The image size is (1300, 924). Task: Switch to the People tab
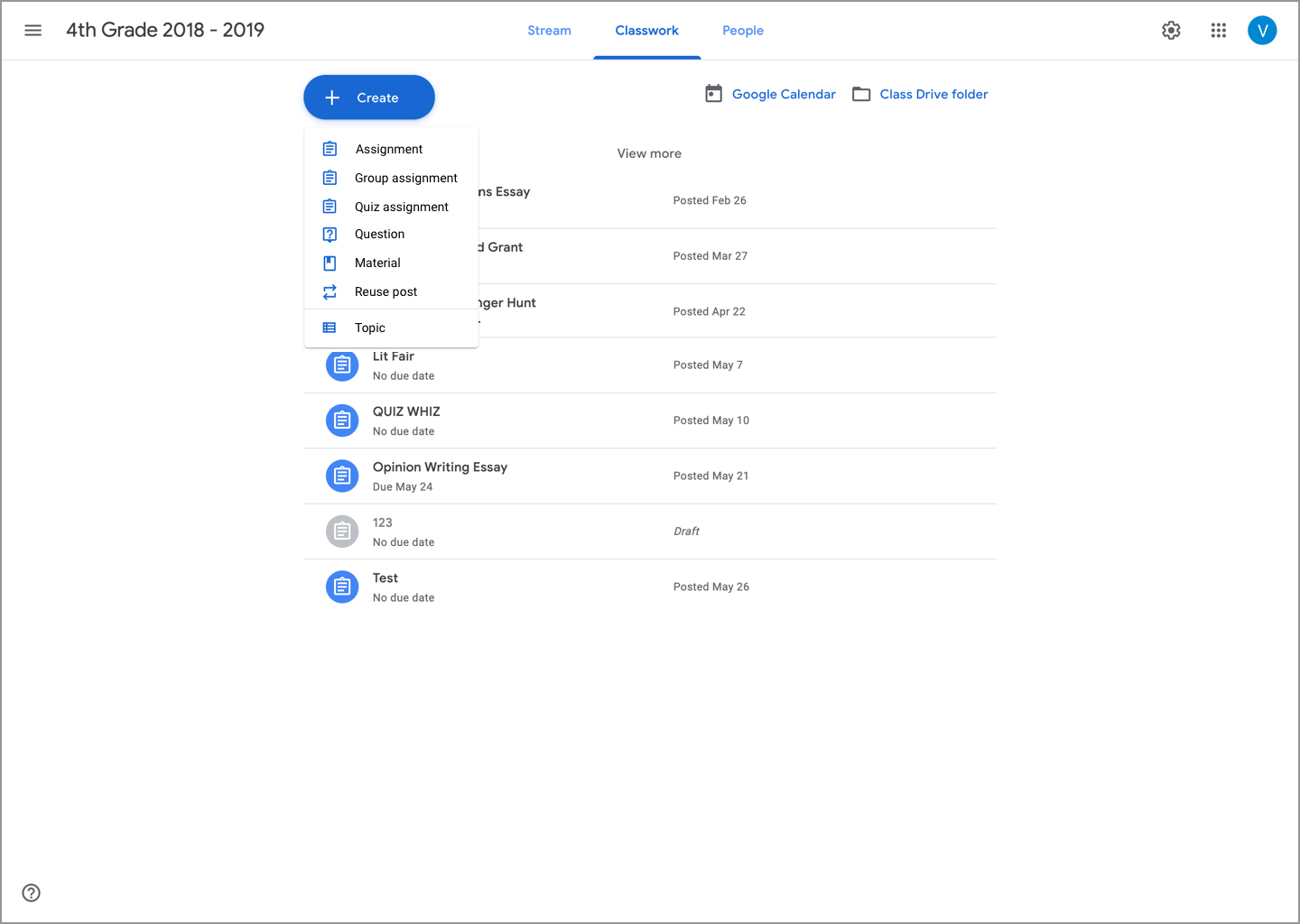coord(742,31)
